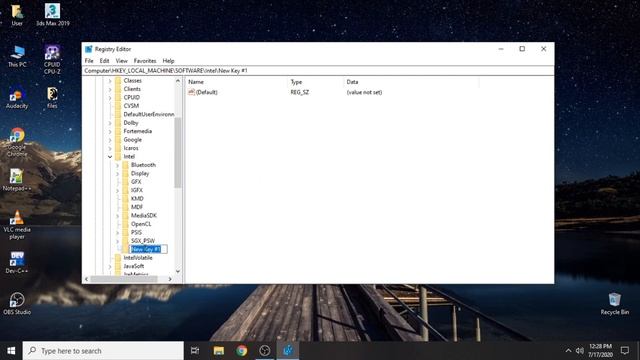Screen dimensions: 640x360
Task: Click the registry path address bar
Action: [x=318, y=71]
